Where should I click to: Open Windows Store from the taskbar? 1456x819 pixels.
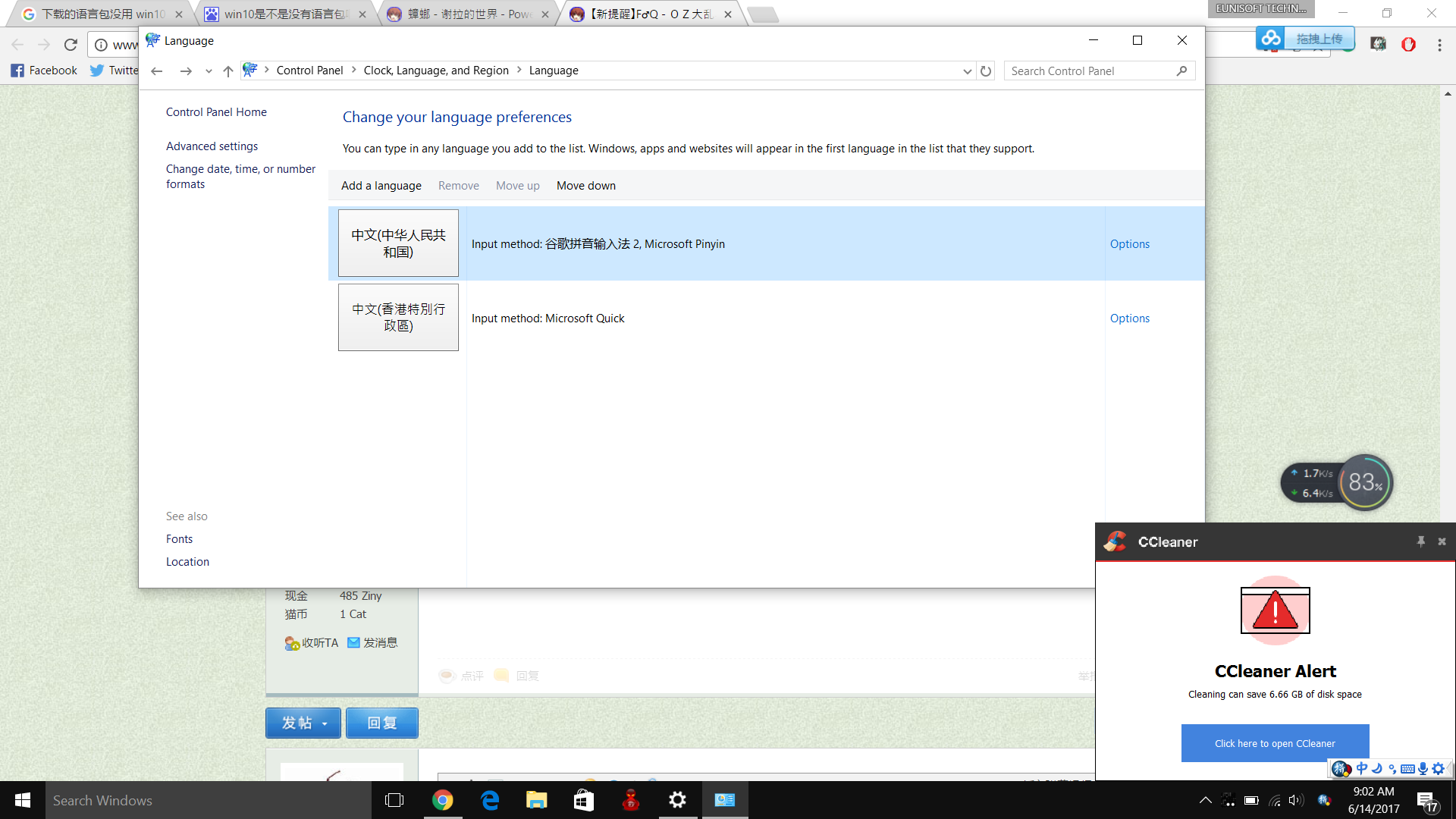point(584,800)
